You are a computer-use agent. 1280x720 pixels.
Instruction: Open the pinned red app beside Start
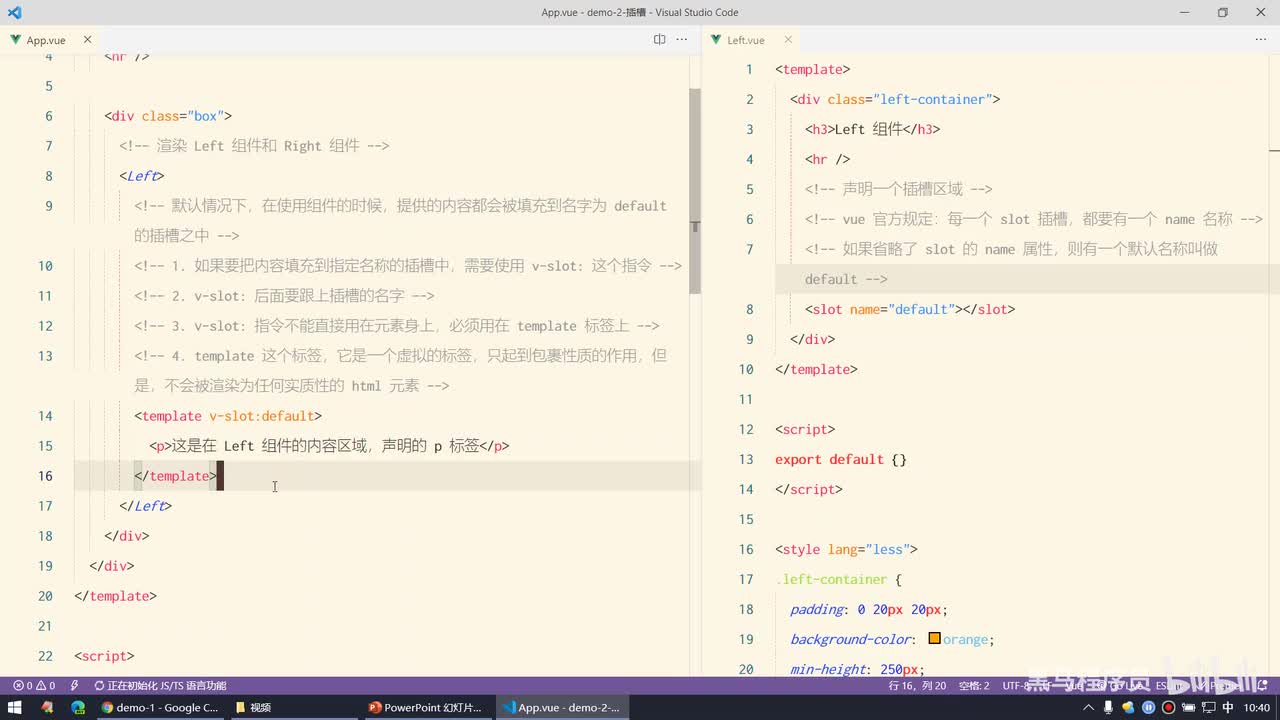click(x=47, y=707)
